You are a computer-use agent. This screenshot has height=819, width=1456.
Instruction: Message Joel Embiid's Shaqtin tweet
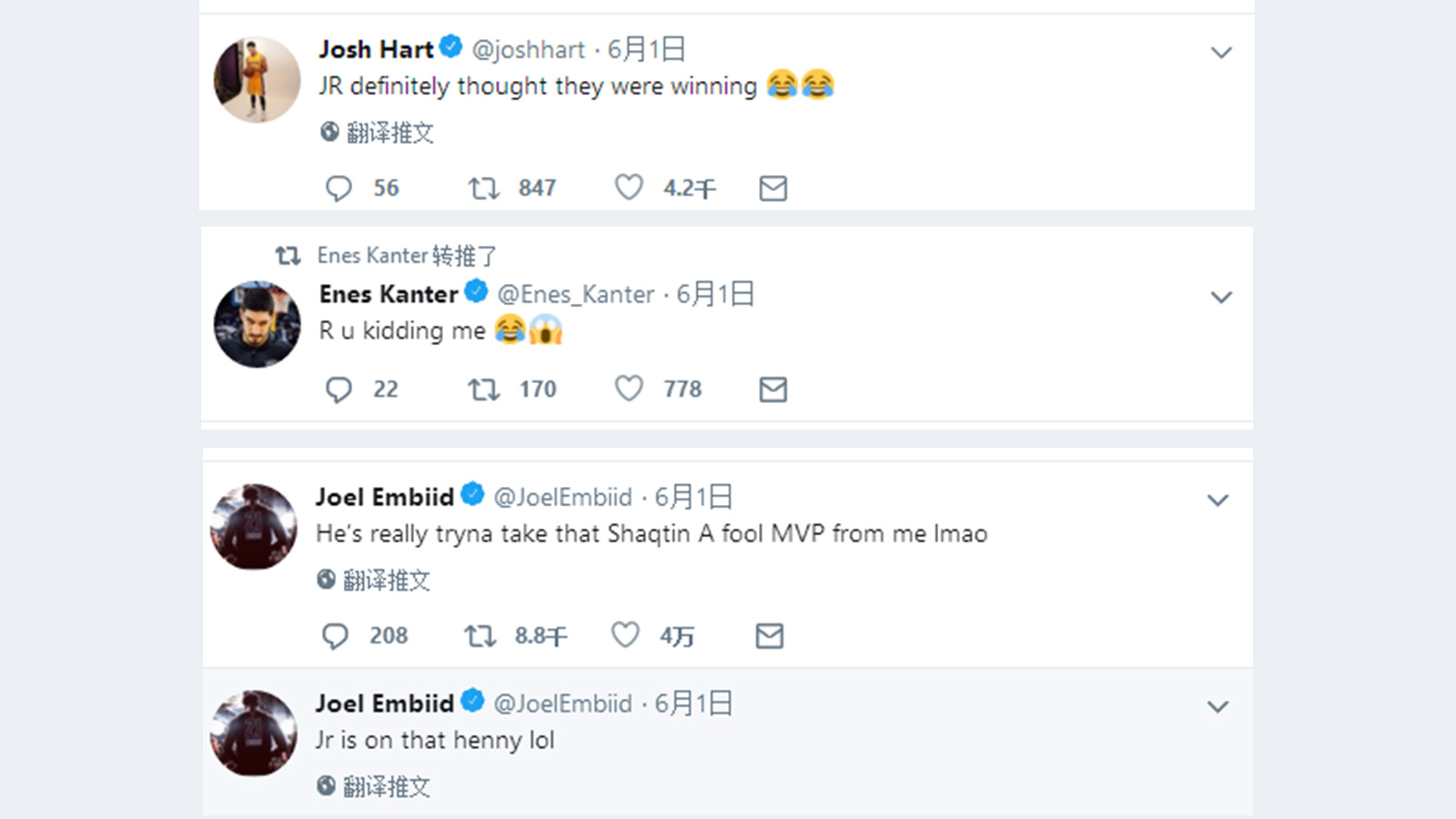pyautogui.click(x=769, y=636)
